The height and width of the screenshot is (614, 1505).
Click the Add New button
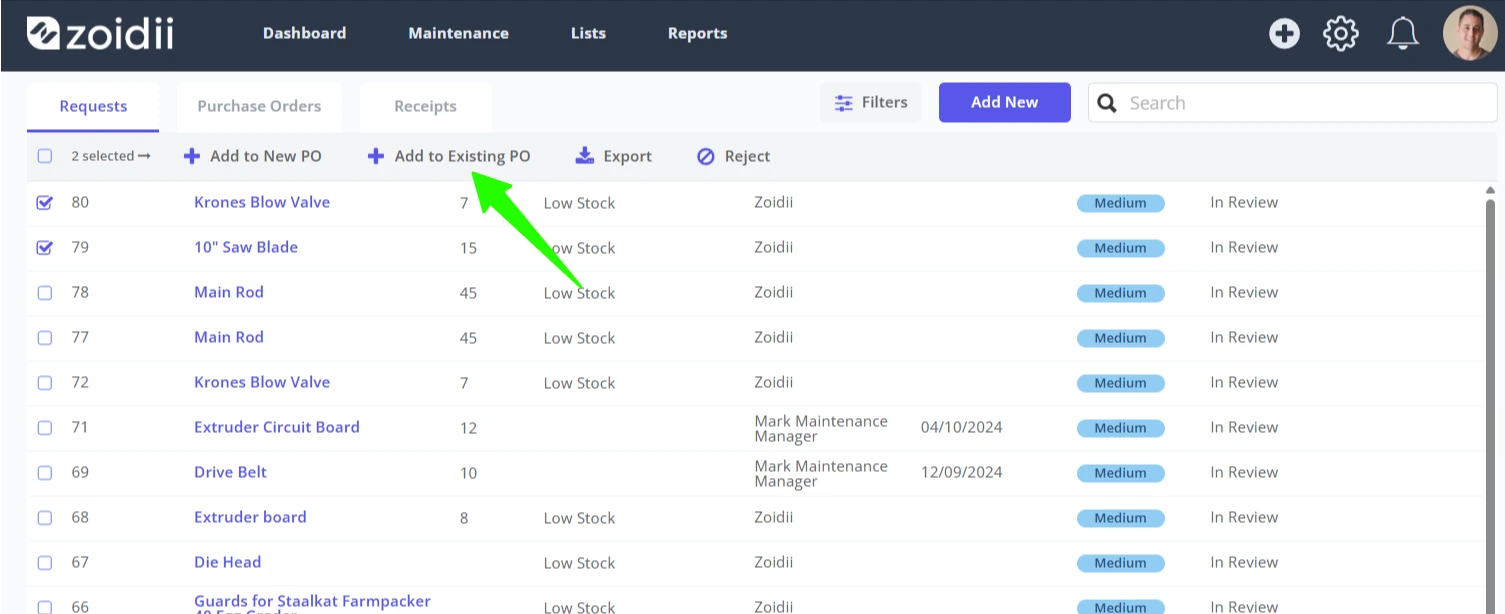point(1005,102)
